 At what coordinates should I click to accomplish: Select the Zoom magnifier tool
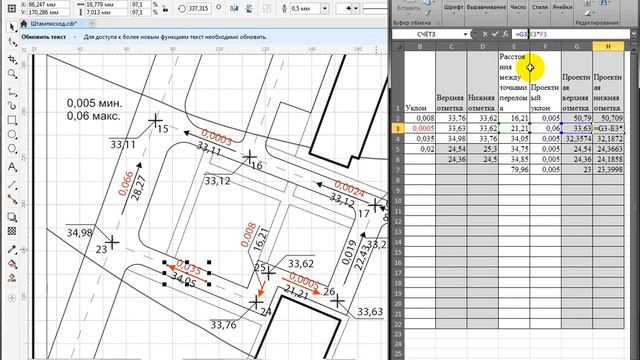point(12,74)
